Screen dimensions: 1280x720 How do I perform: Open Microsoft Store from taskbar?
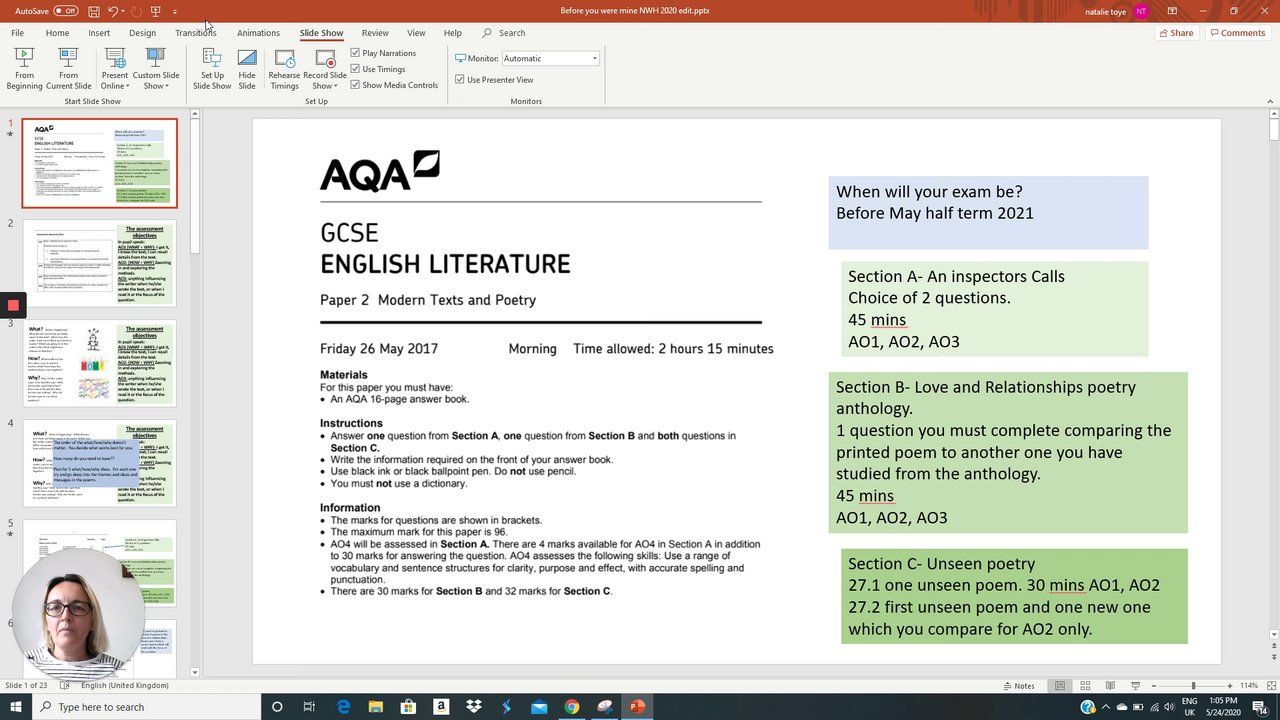(x=408, y=707)
